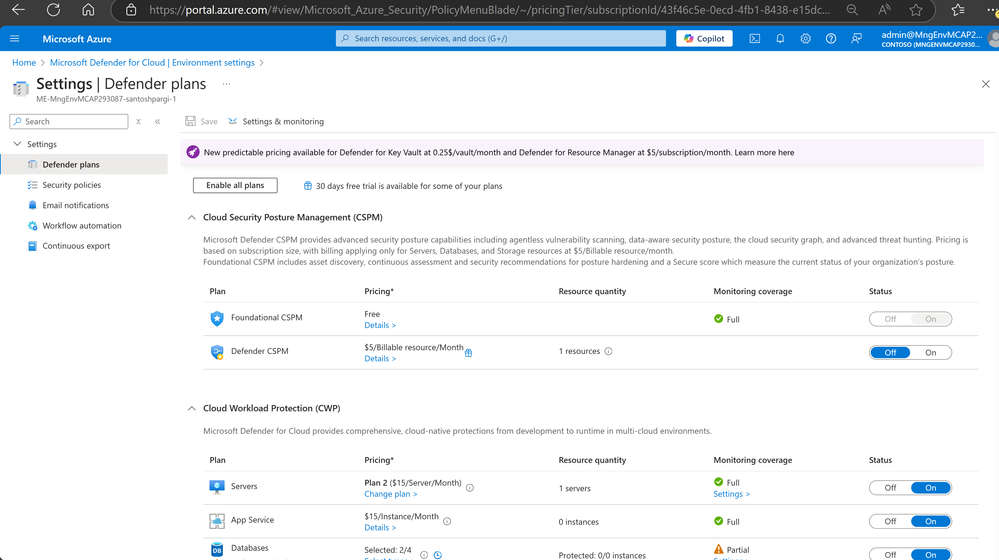Open Workflow automation in the sidebar
This screenshot has height=560, width=999.
[x=84, y=226]
